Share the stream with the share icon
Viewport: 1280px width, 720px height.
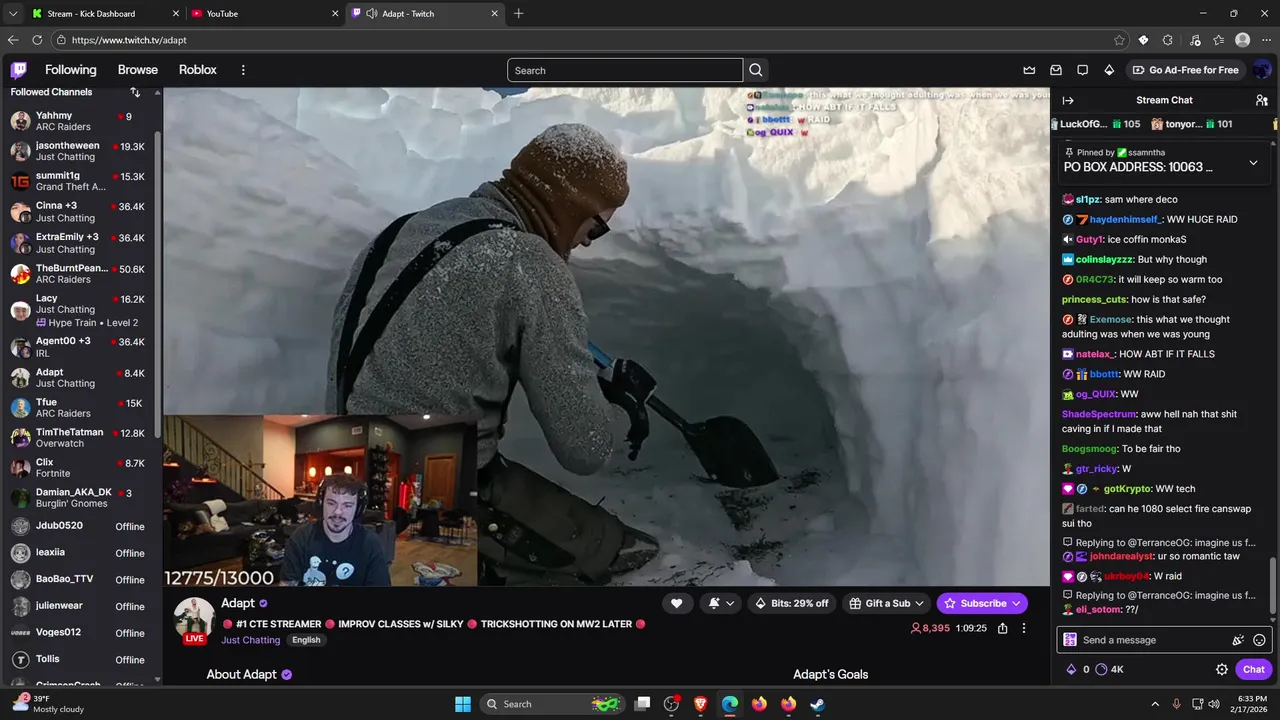point(1002,628)
